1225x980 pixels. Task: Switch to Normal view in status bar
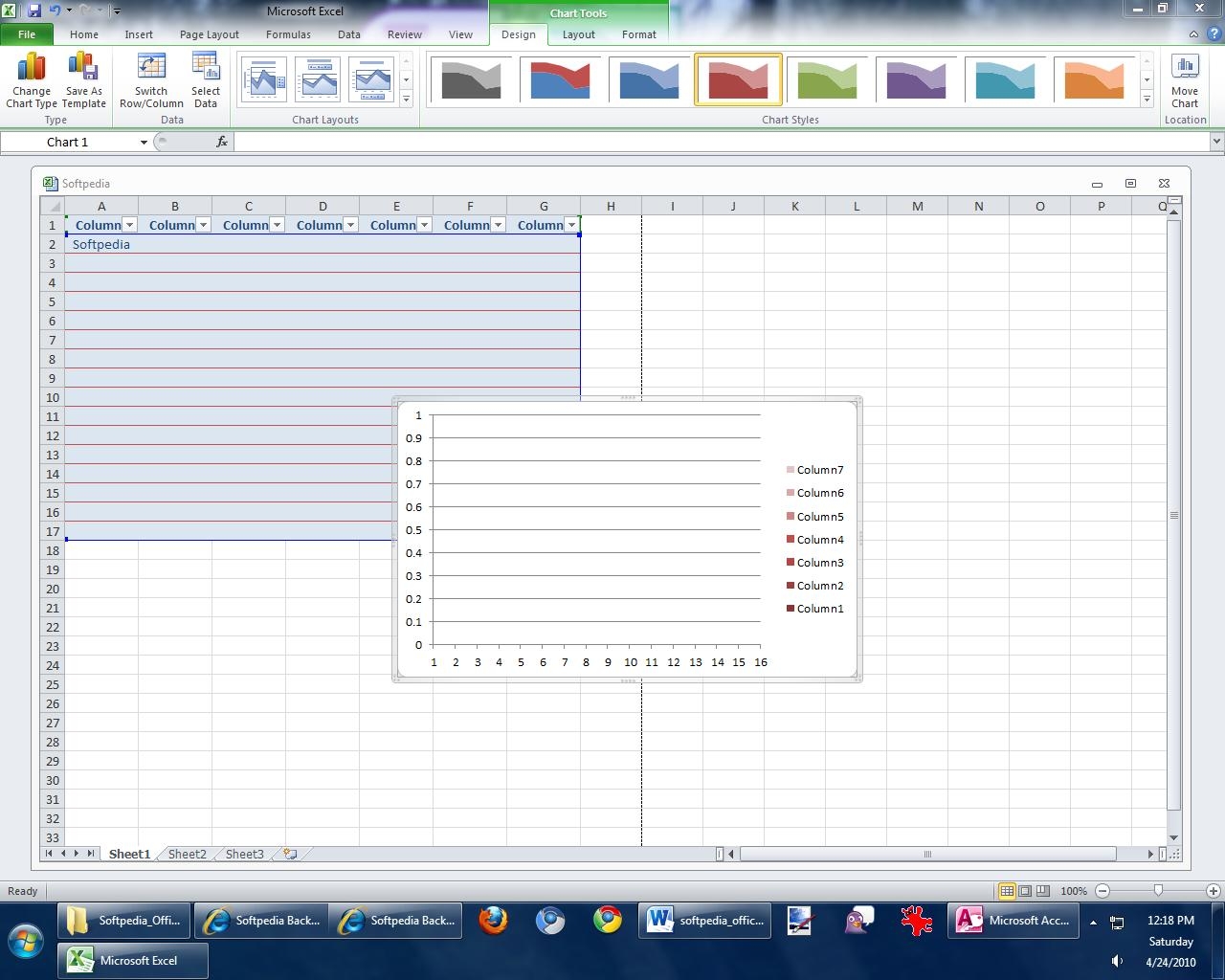[1007, 891]
